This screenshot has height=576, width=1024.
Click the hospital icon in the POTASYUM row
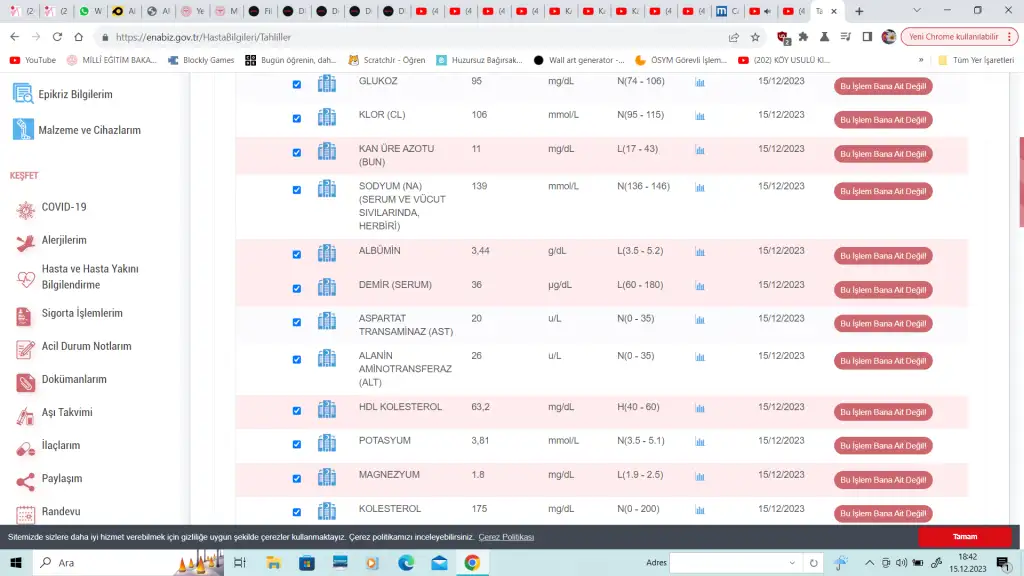(x=326, y=443)
